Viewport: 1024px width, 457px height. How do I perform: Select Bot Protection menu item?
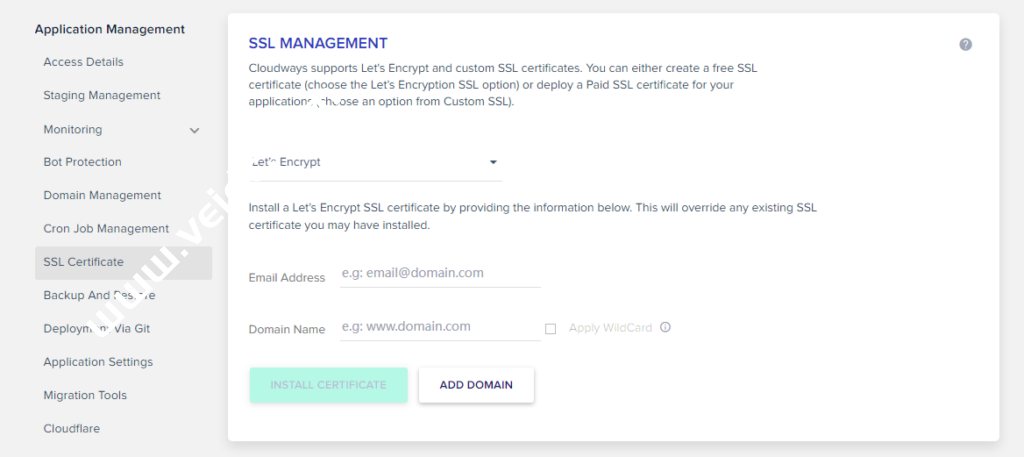pyautogui.click(x=83, y=162)
